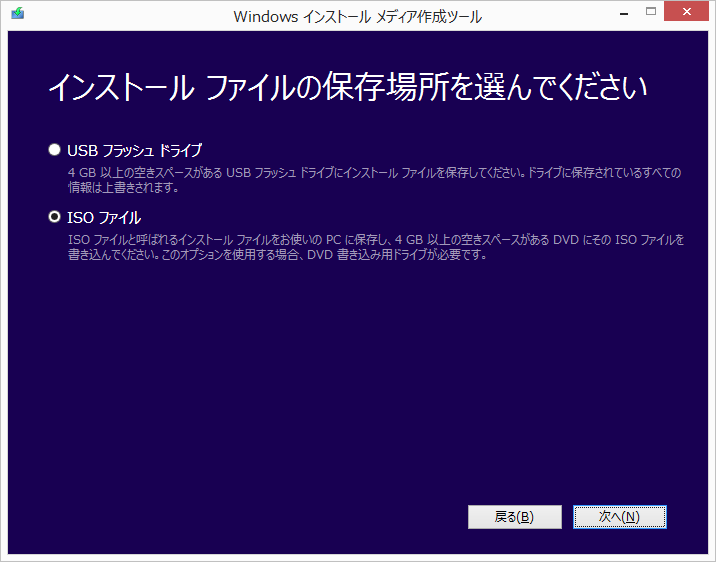Maximize the media creation tool window

point(651,12)
